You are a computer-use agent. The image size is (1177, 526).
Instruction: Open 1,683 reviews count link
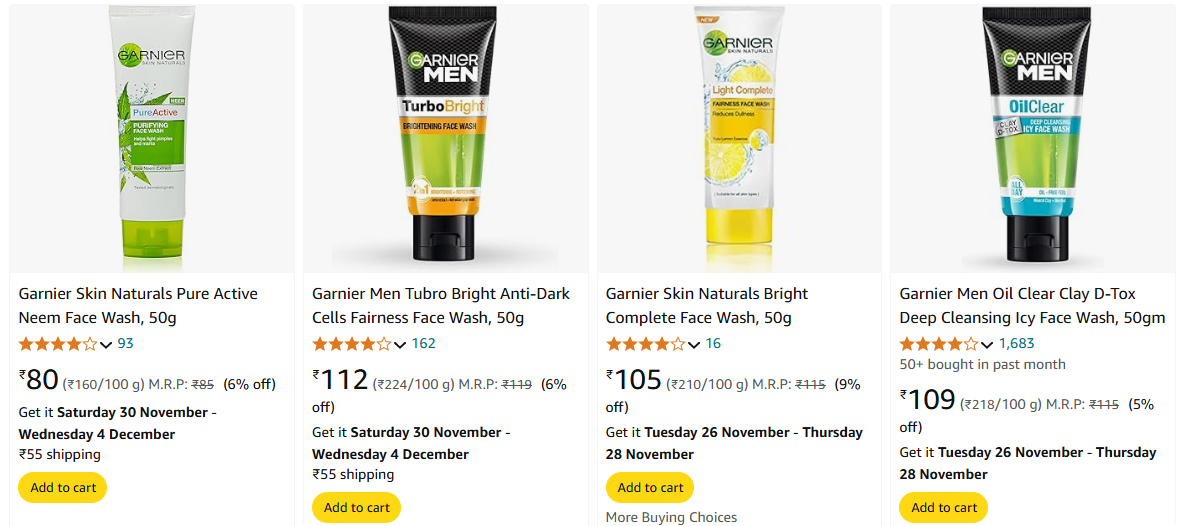pyautogui.click(x=1016, y=344)
